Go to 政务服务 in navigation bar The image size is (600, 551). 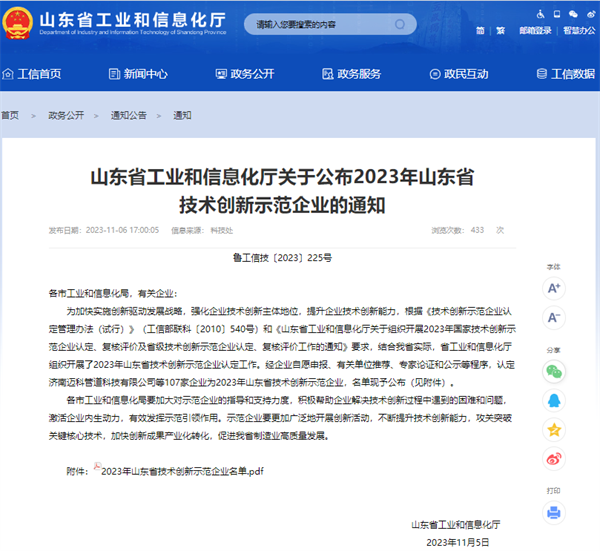click(x=350, y=73)
